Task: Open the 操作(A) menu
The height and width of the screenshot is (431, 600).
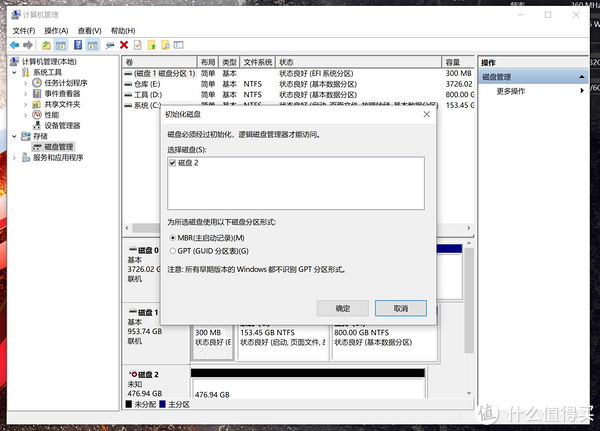Action: [56, 31]
